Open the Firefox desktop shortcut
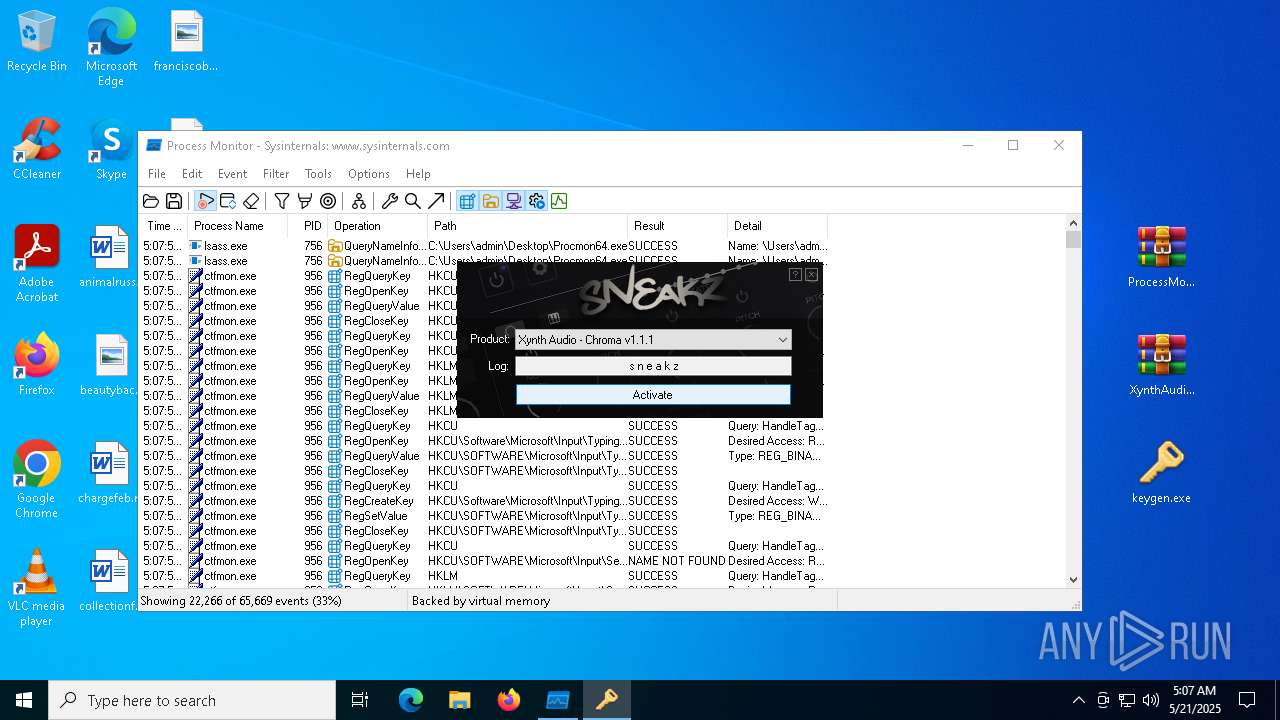The height and width of the screenshot is (720, 1280). click(x=37, y=365)
